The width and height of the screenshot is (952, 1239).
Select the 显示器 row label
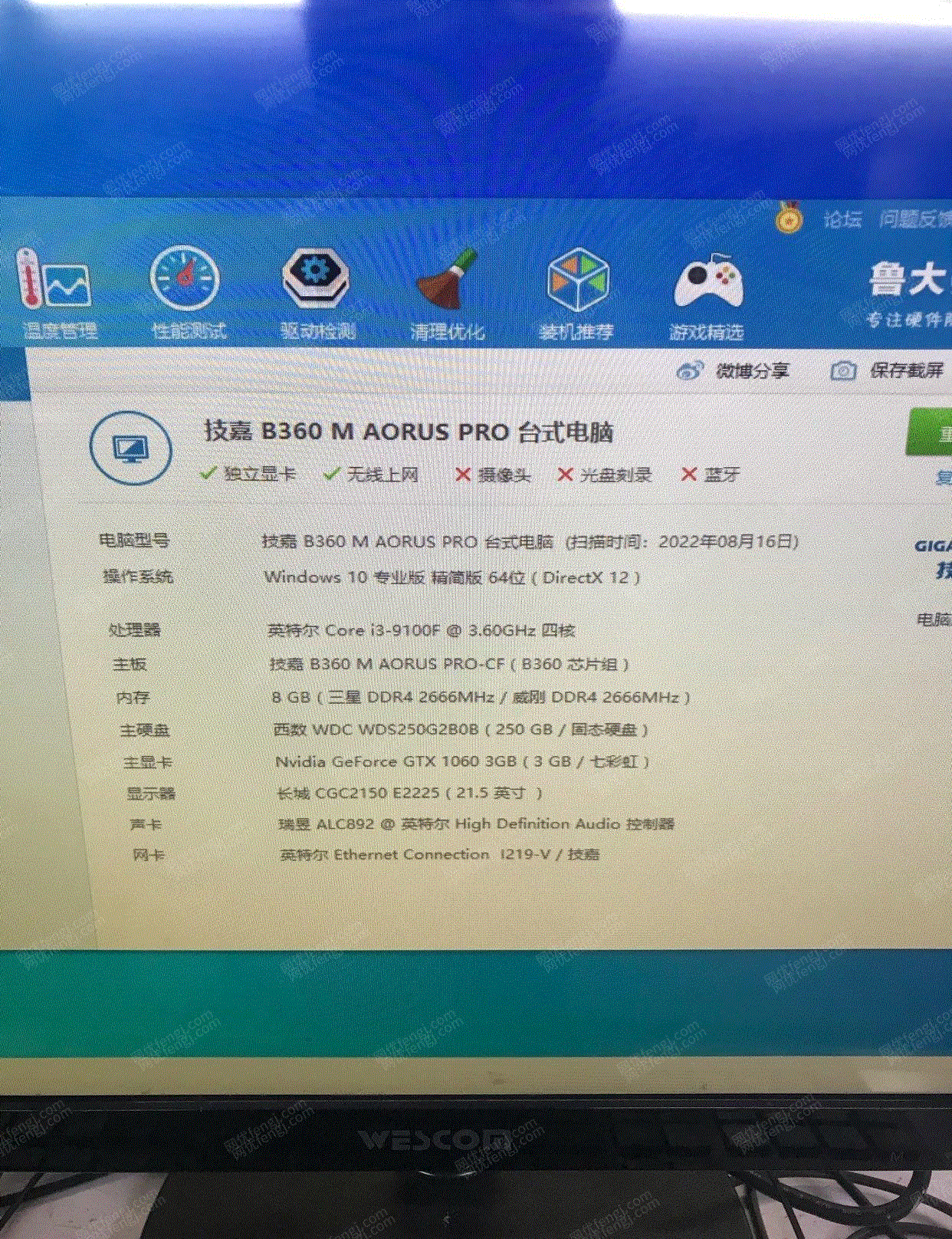click(x=151, y=793)
